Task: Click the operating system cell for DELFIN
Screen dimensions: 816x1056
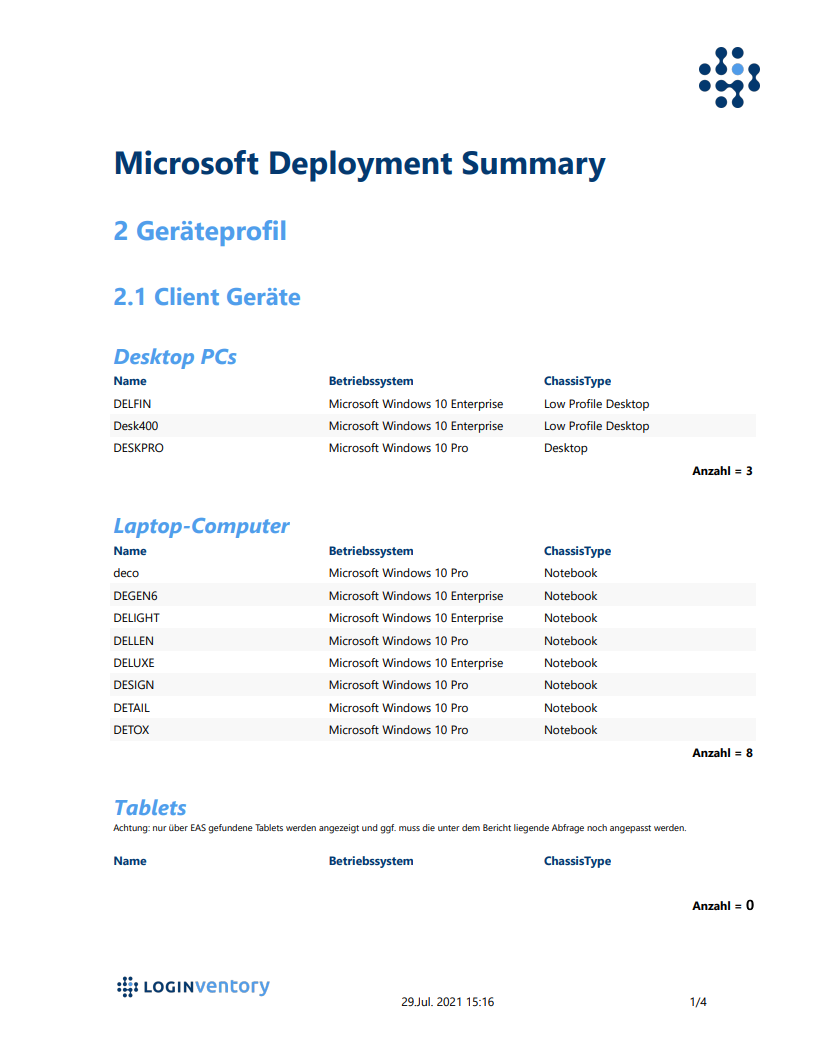Action: (x=416, y=404)
